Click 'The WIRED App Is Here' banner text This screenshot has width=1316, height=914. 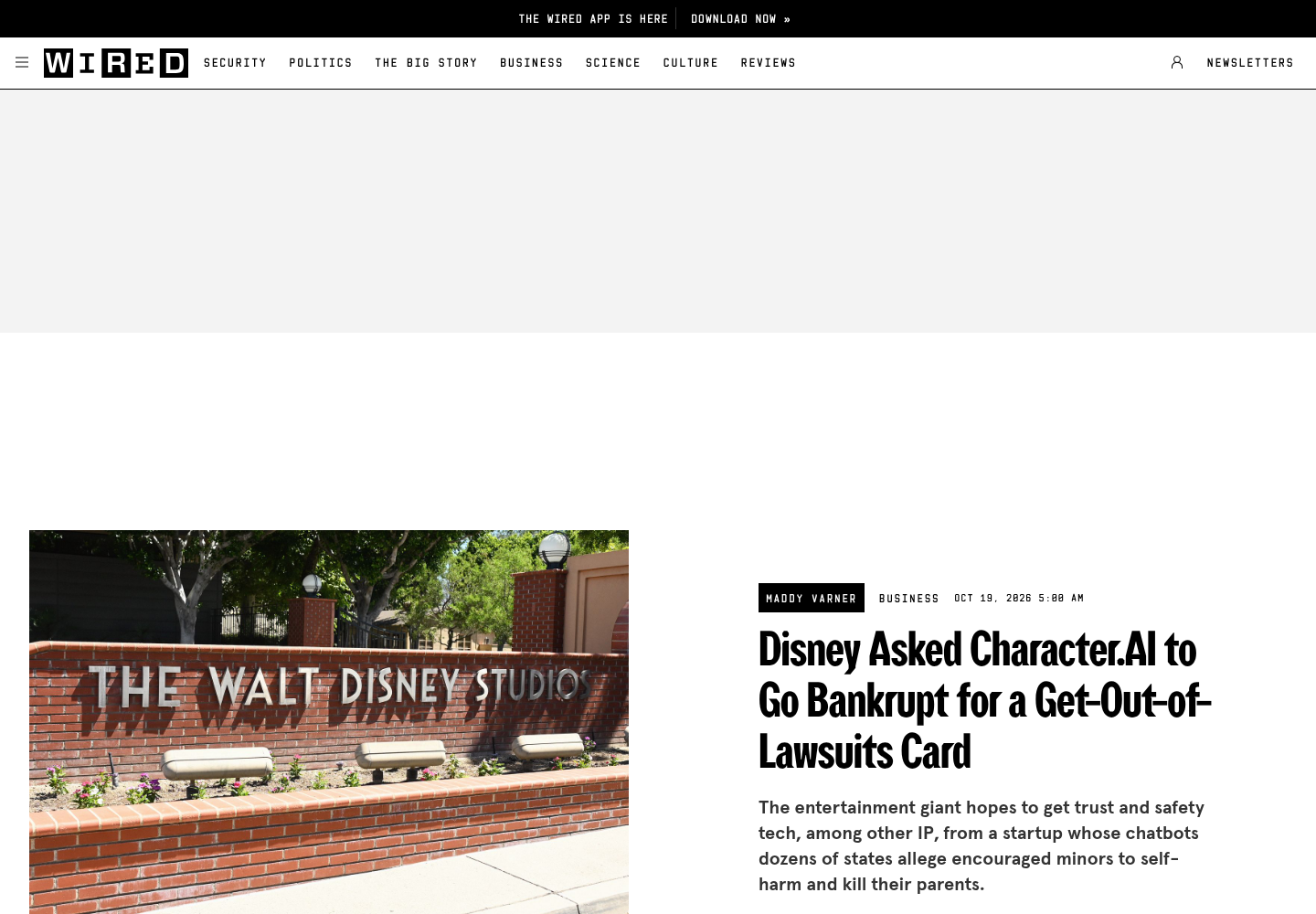click(x=593, y=19)
